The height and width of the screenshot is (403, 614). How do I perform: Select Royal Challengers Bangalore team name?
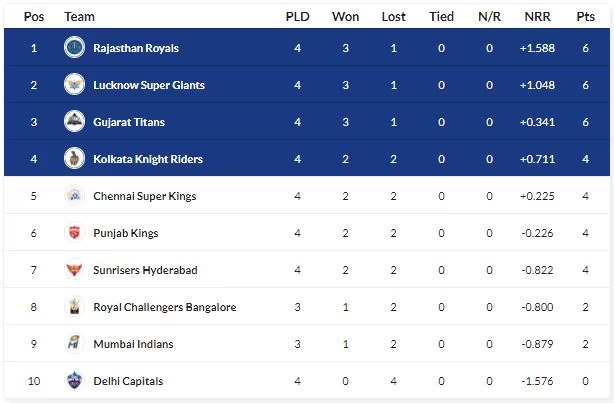pyautogui.click(x=164, y=307)
